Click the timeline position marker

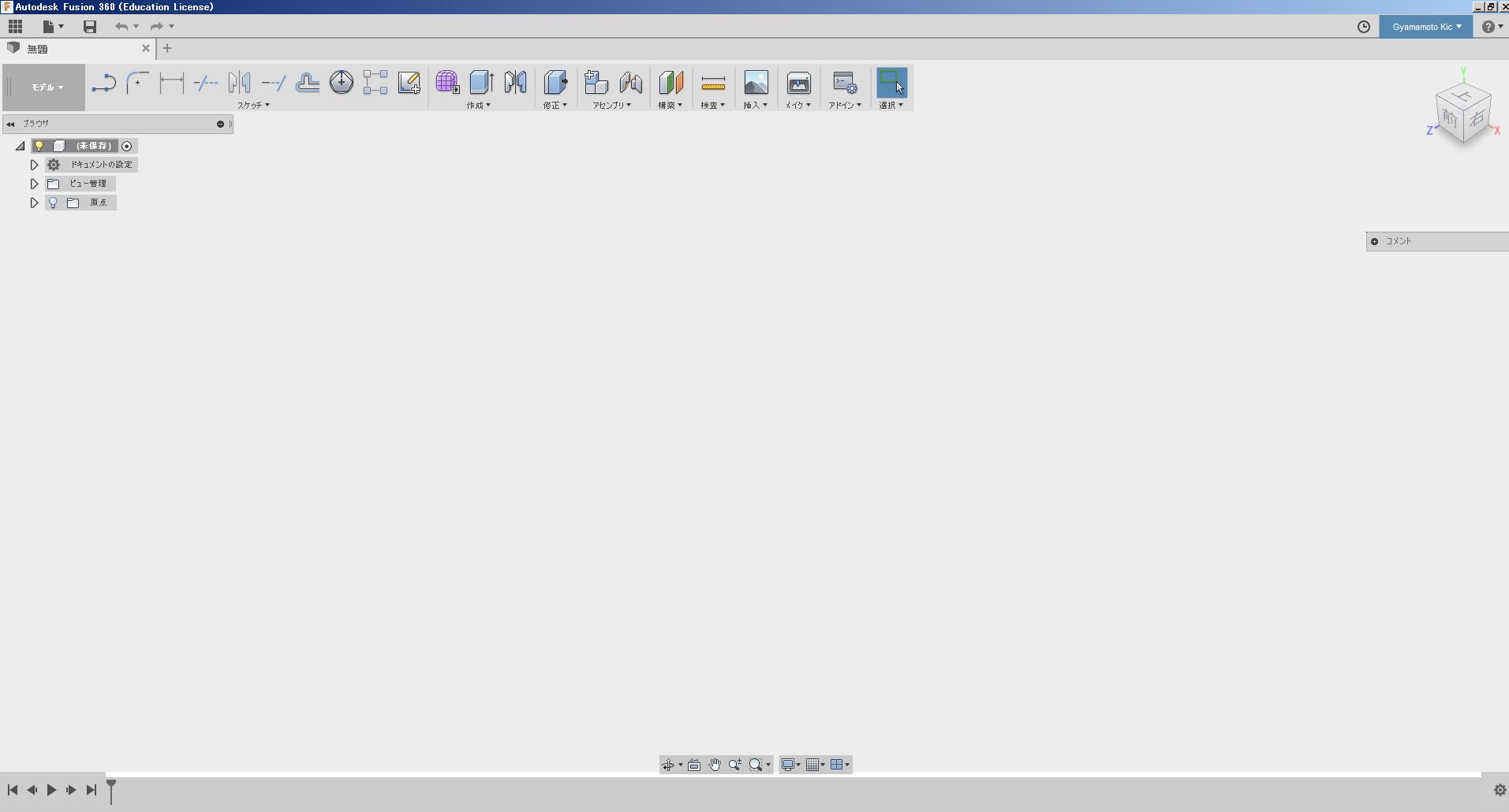click(x=111, y=791)
